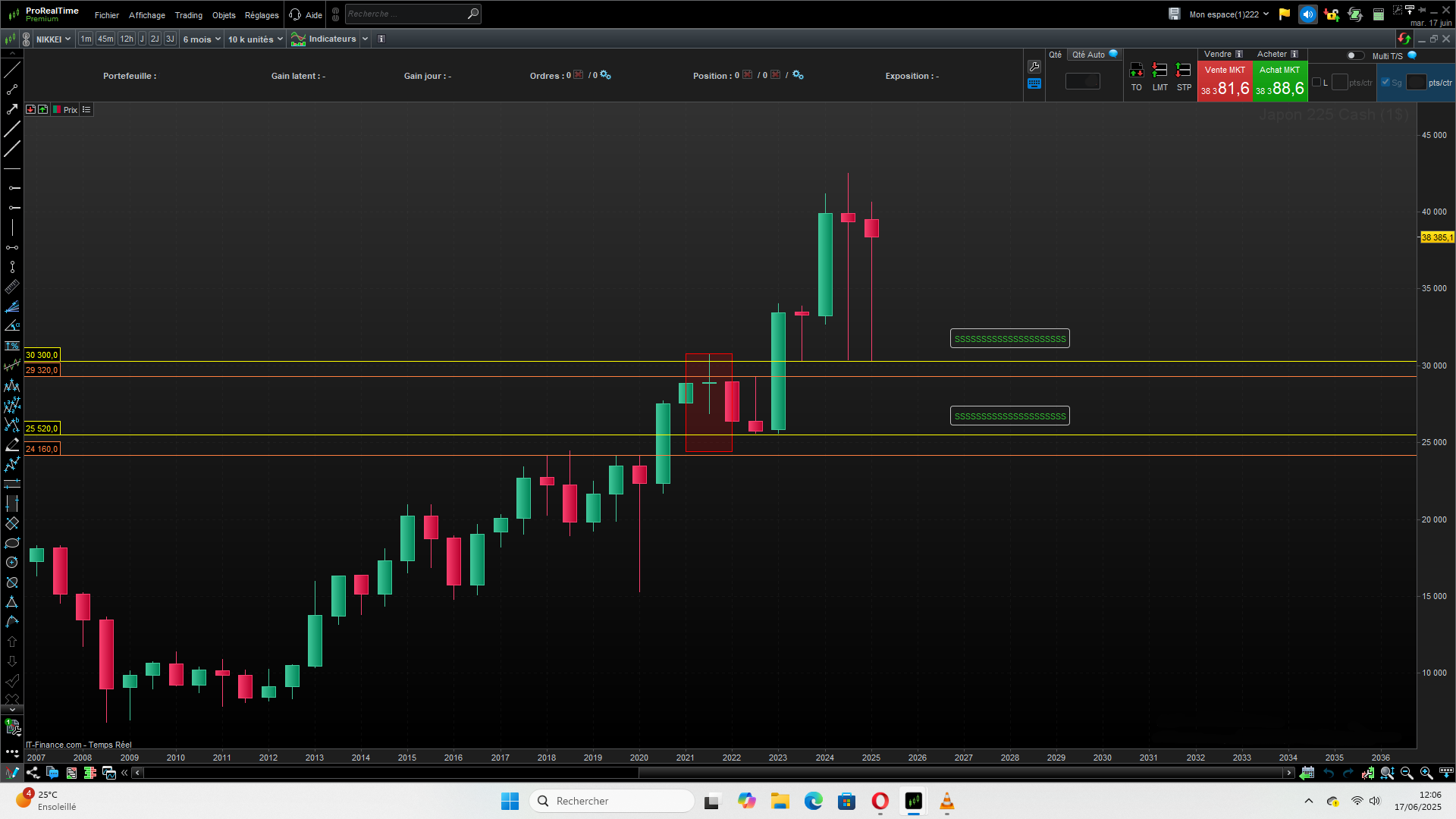Open the NIKKEI instrument dropdown

coord(53,39)
